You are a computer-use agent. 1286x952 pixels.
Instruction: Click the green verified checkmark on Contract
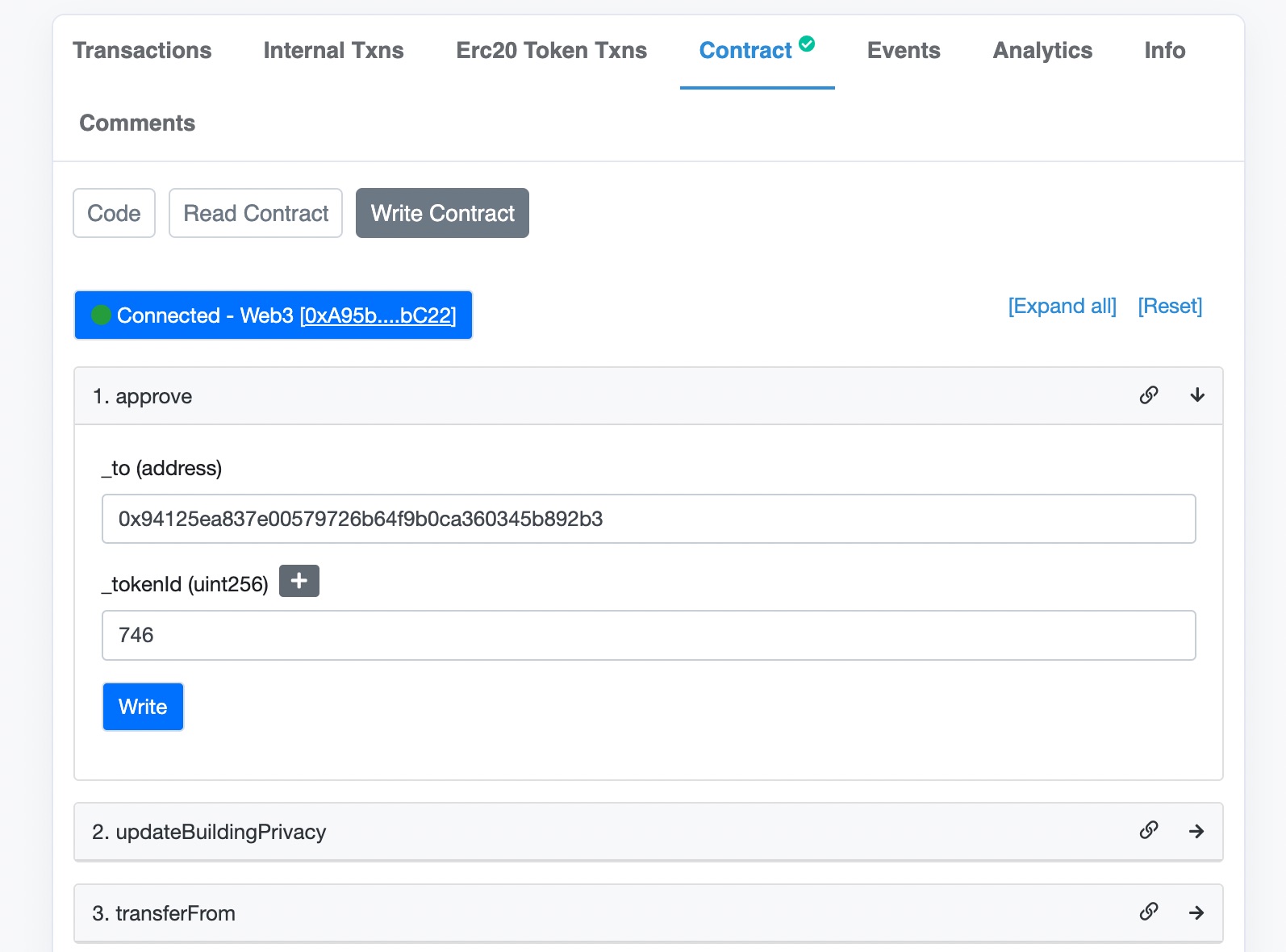coord(807,44)
